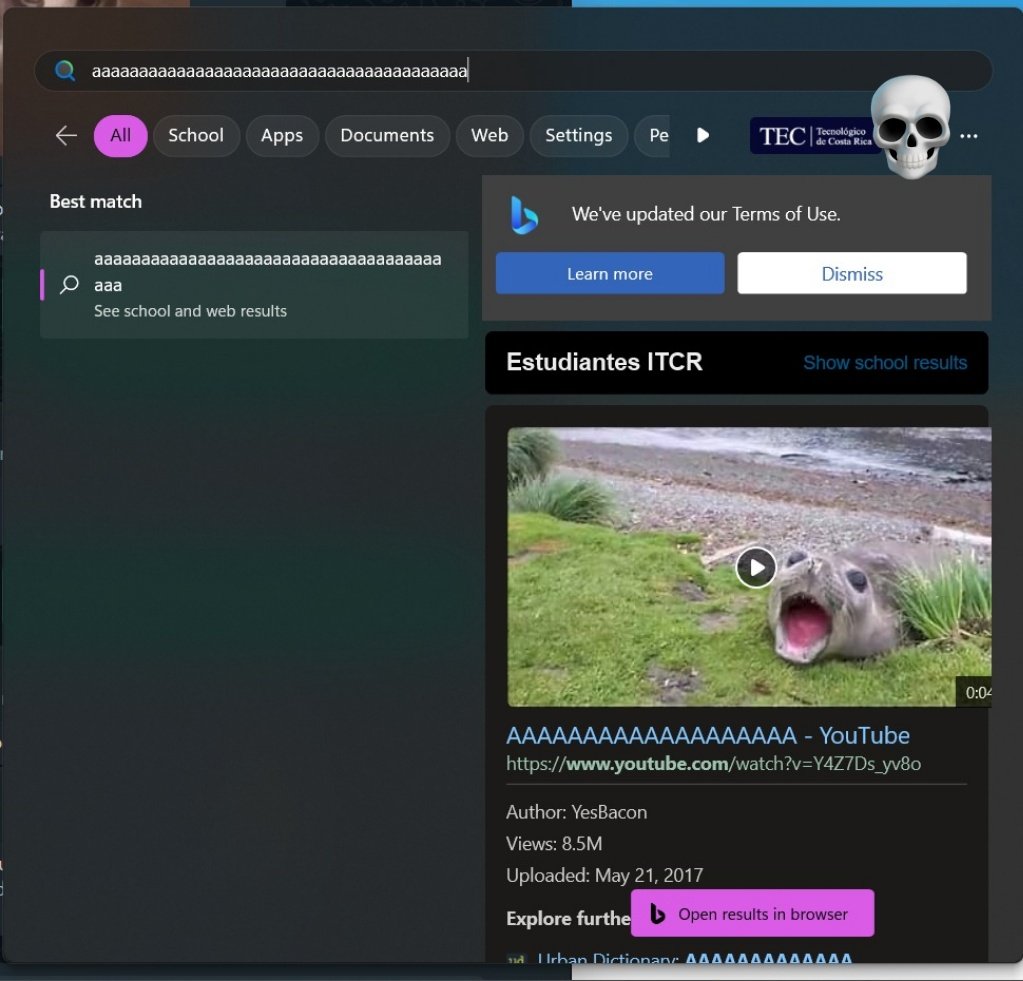
Task: Open the best match search suggestion
Action: [x=254, y=283]
